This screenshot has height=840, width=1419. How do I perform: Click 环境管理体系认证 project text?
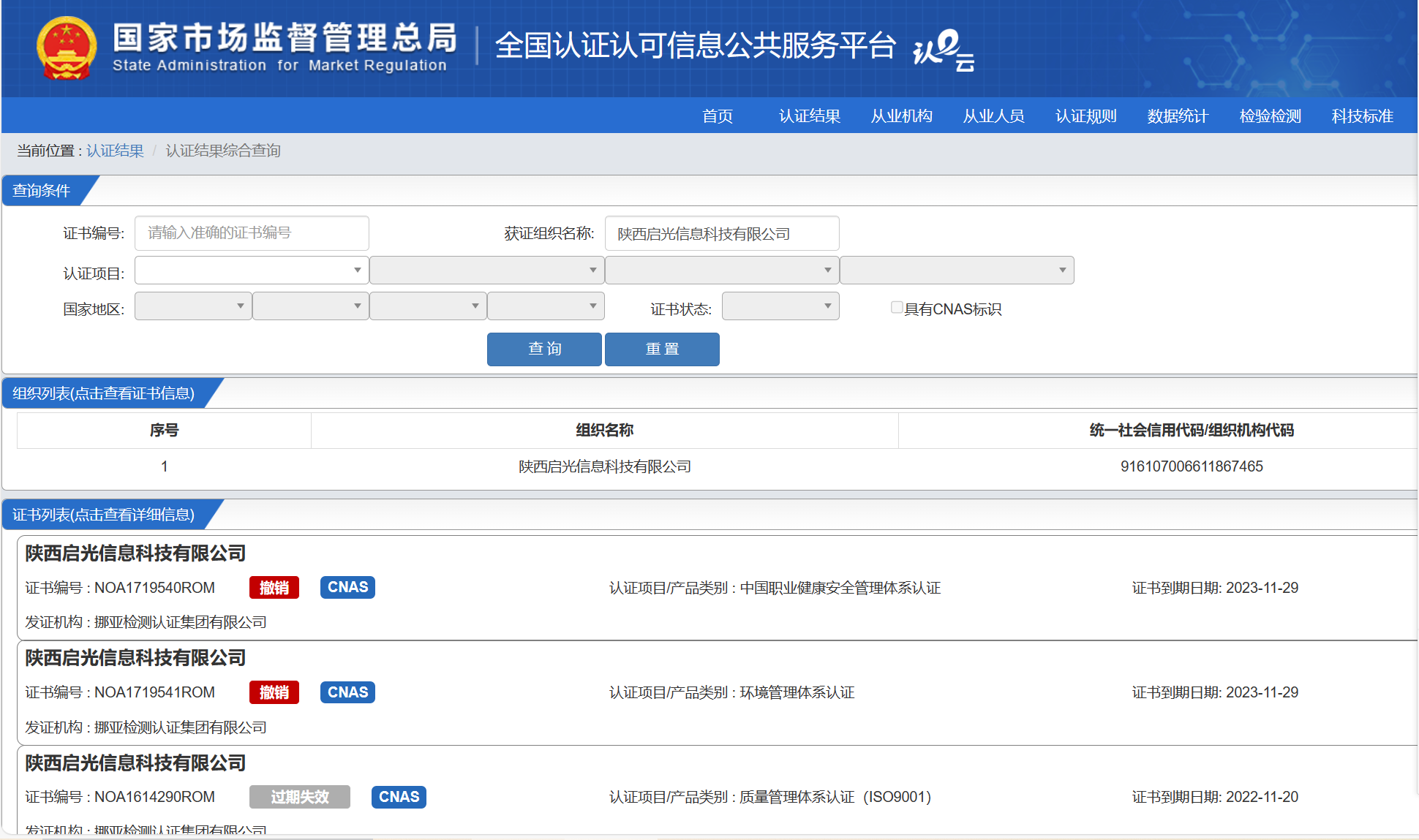(797, 692)
